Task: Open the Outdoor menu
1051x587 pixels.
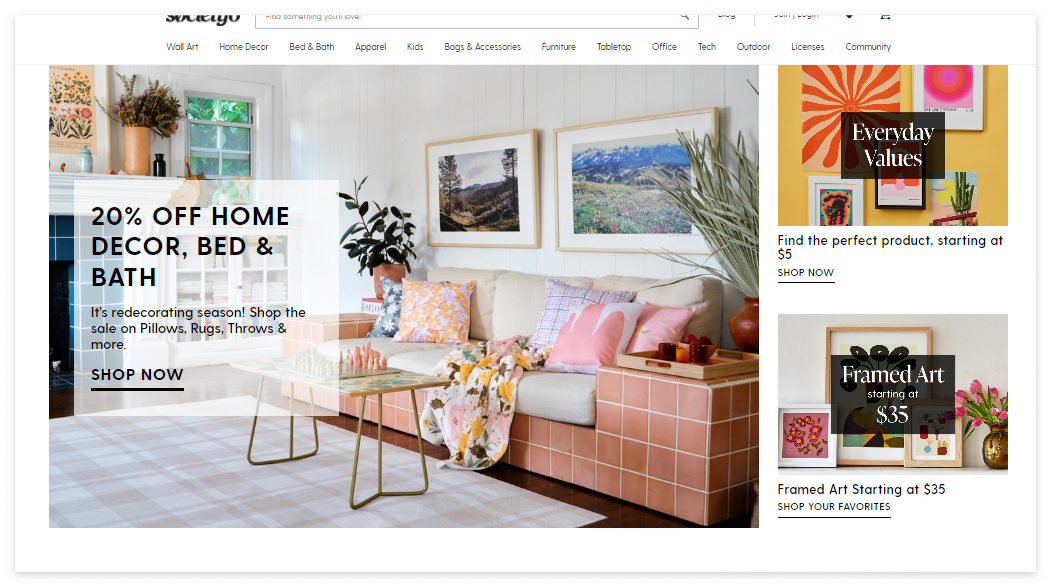Action: click(753, 47)
